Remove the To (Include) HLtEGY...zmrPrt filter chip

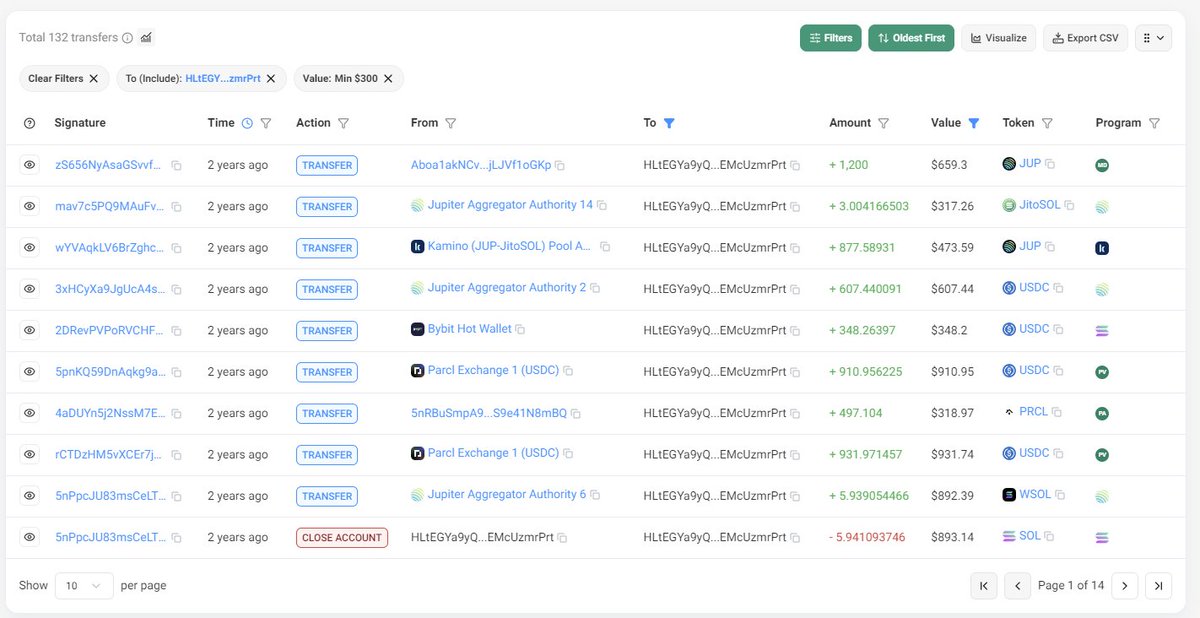(272, 78)
